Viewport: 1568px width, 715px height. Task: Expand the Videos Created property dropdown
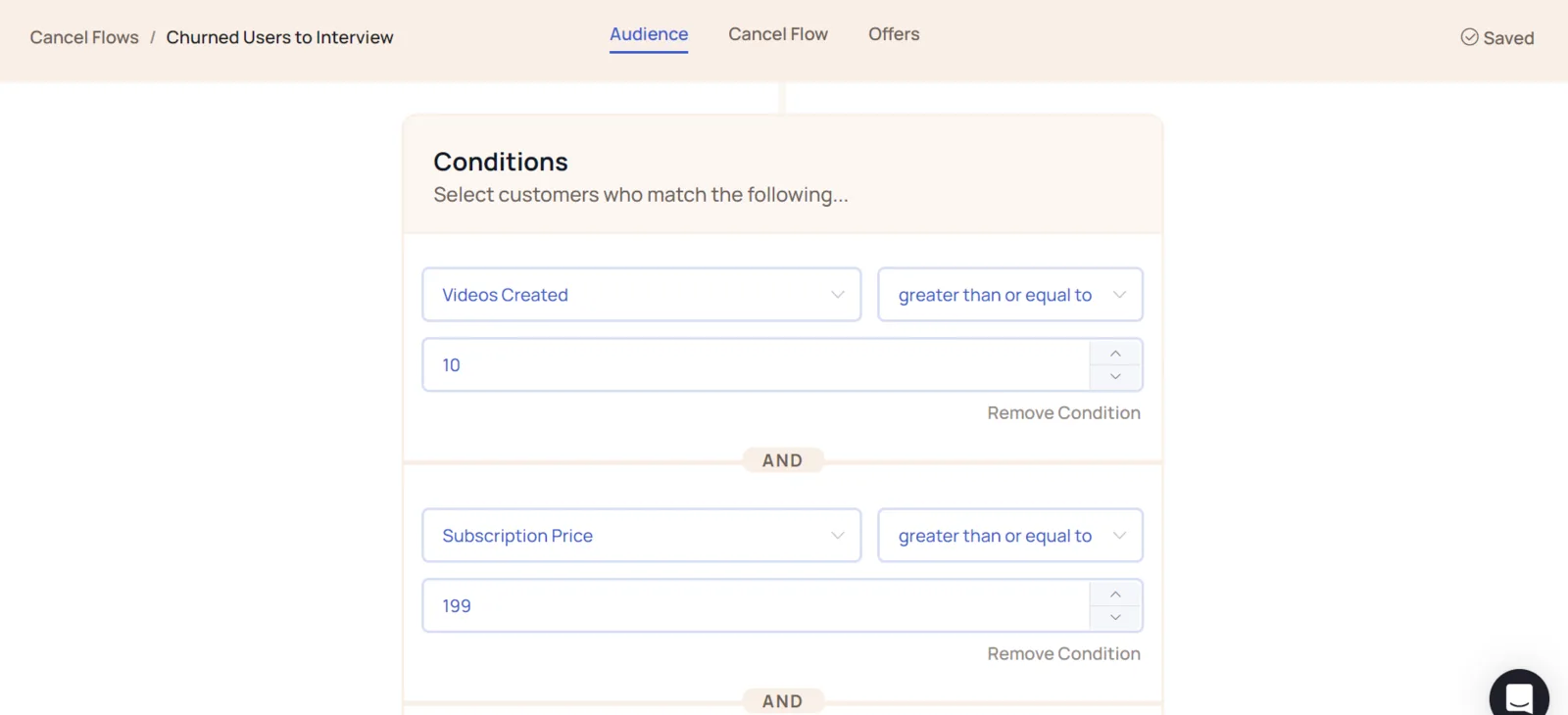click(x=642, y=295)
